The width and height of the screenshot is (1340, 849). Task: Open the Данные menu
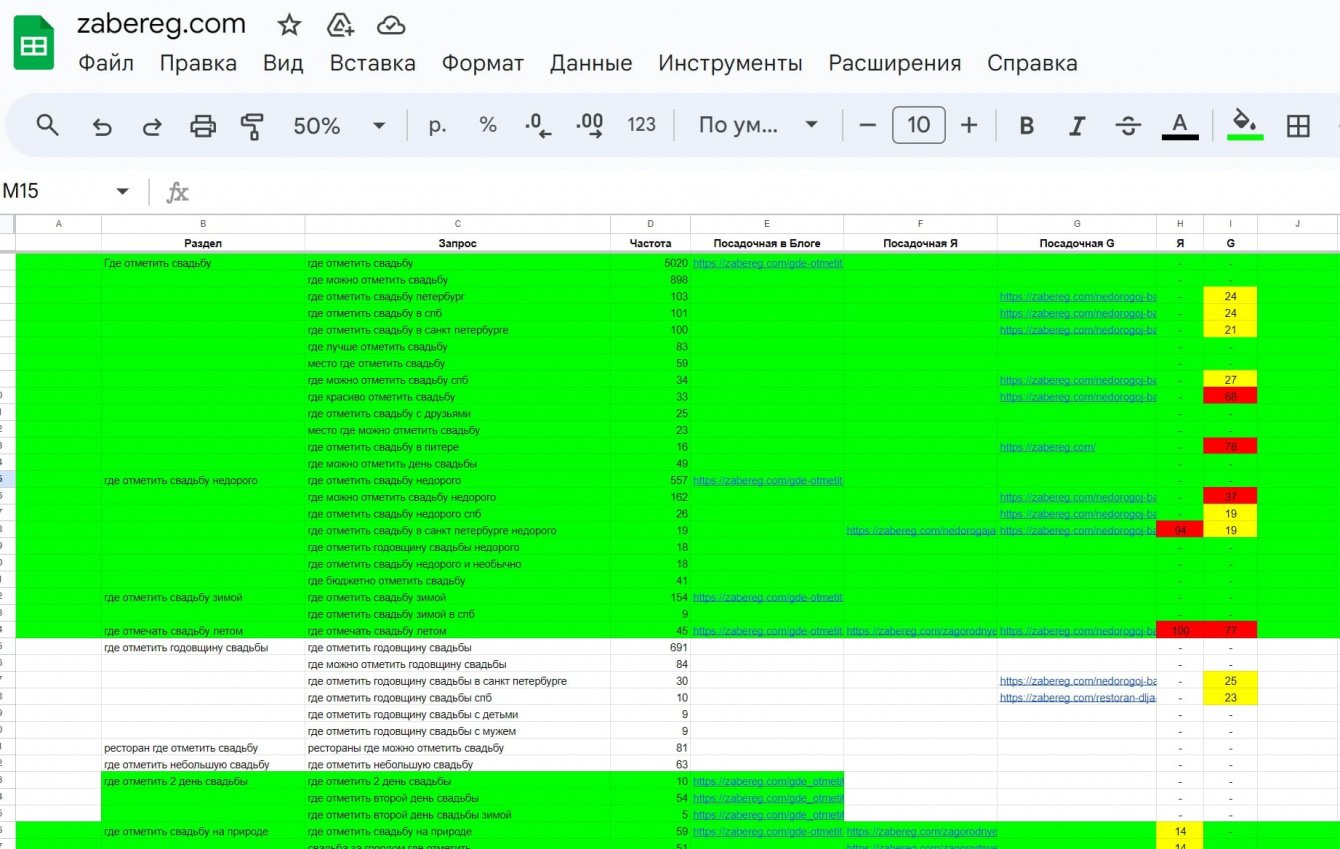[x=591, y=63]
